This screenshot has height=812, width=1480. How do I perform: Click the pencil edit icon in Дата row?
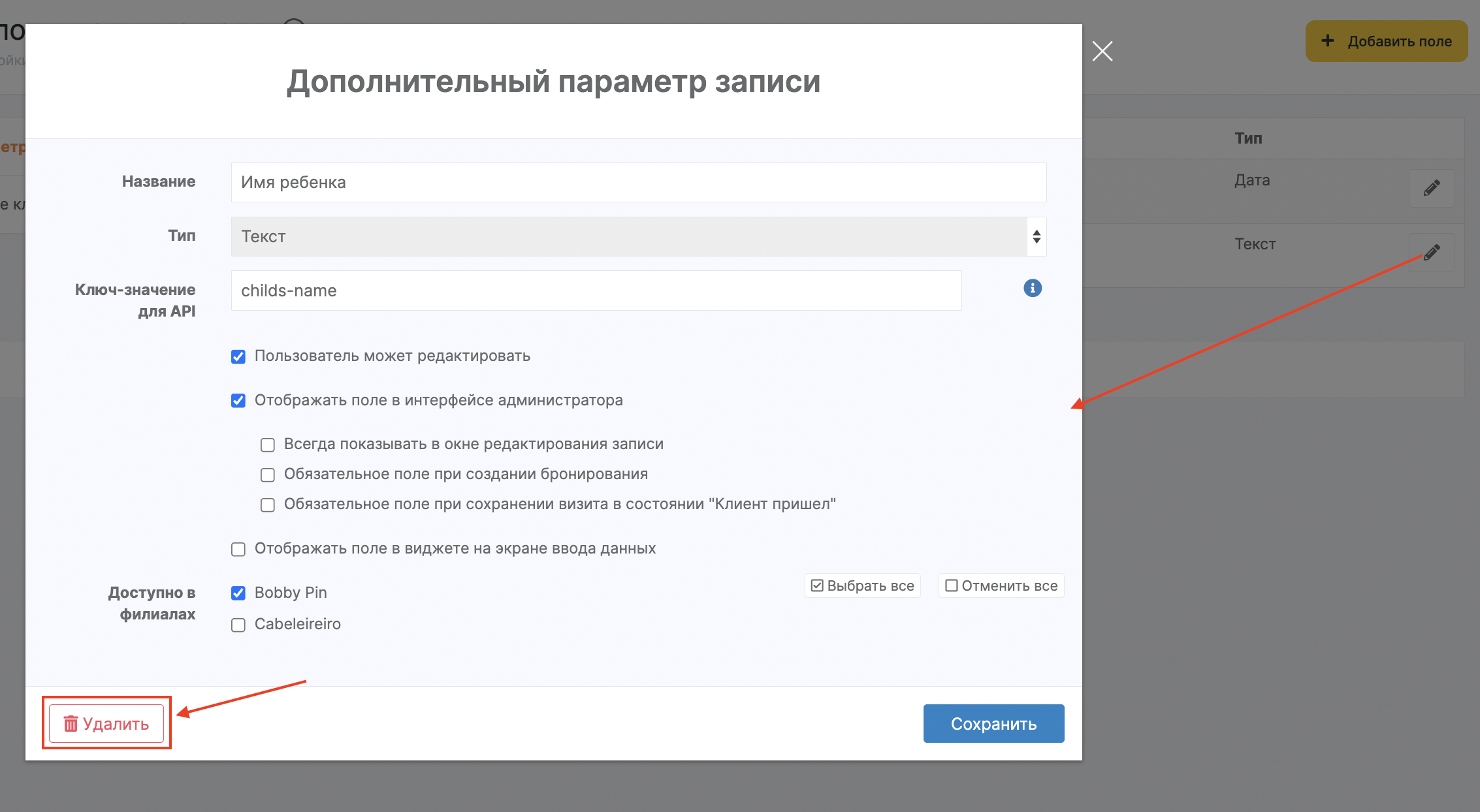pos(1431,189)
